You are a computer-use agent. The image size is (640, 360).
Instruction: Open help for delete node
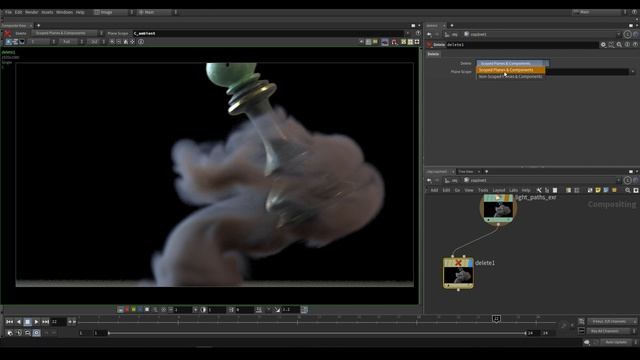pyautogui.click(x=635, y=45)
